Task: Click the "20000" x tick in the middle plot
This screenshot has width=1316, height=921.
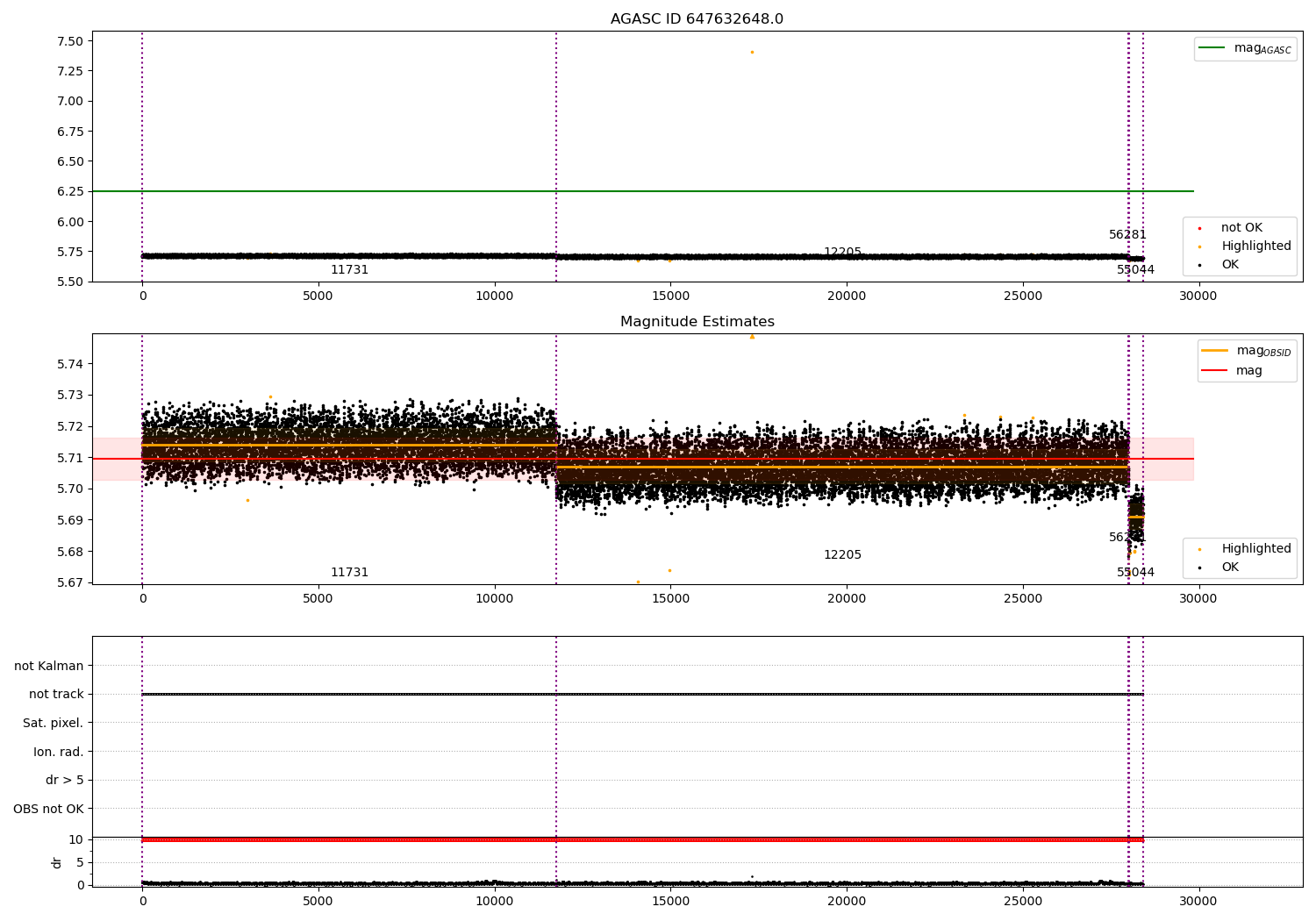Action: pos(847,598)
